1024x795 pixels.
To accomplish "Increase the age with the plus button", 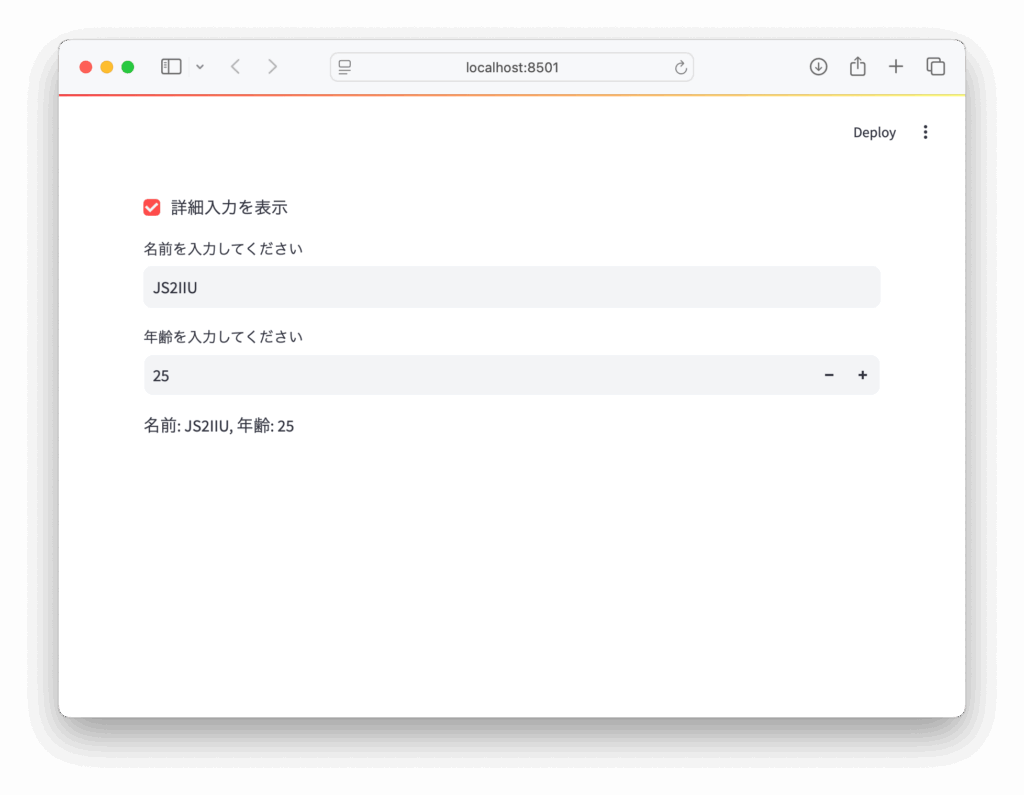I will (862, 375).
